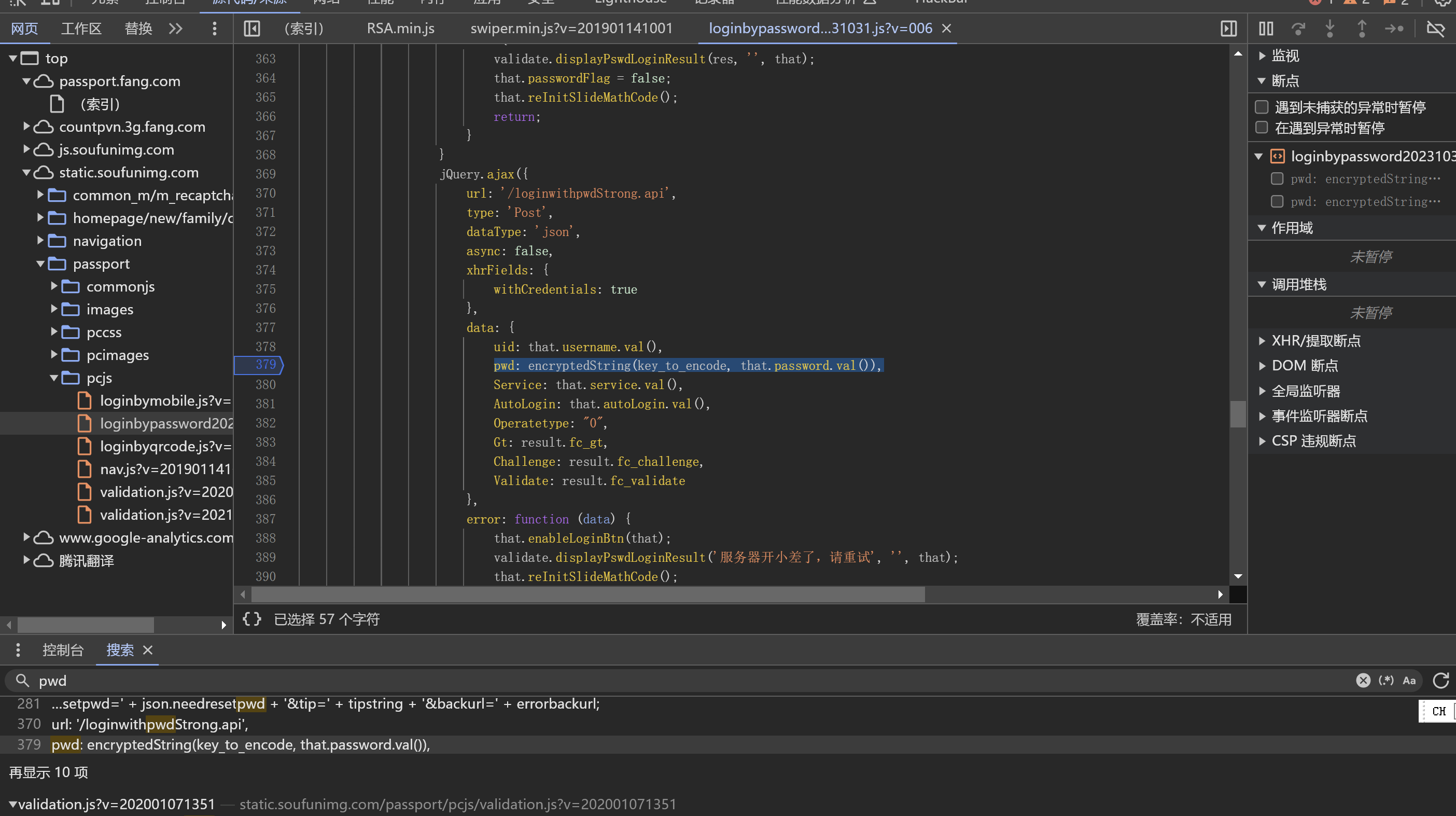Image resolution: width=1456 pixels, height=816 pixels.
Task: Expand countpvn.3g.fang.com domain node
Action: [26, 127]
